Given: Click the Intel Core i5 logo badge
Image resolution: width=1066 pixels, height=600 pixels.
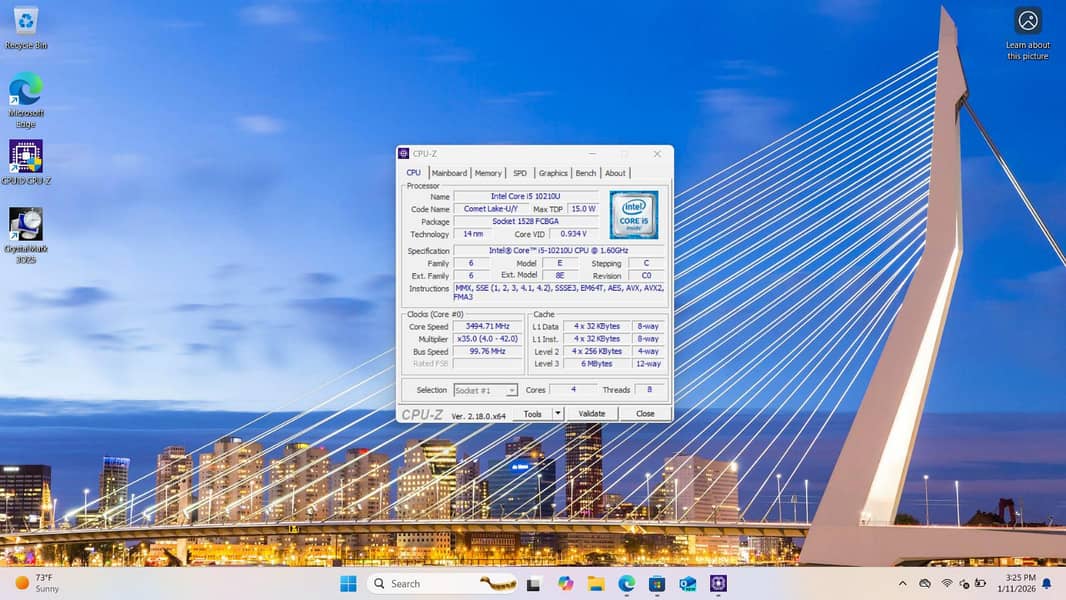Looking at the screenshot, I should pyautogui.click(x=633, y=215).
